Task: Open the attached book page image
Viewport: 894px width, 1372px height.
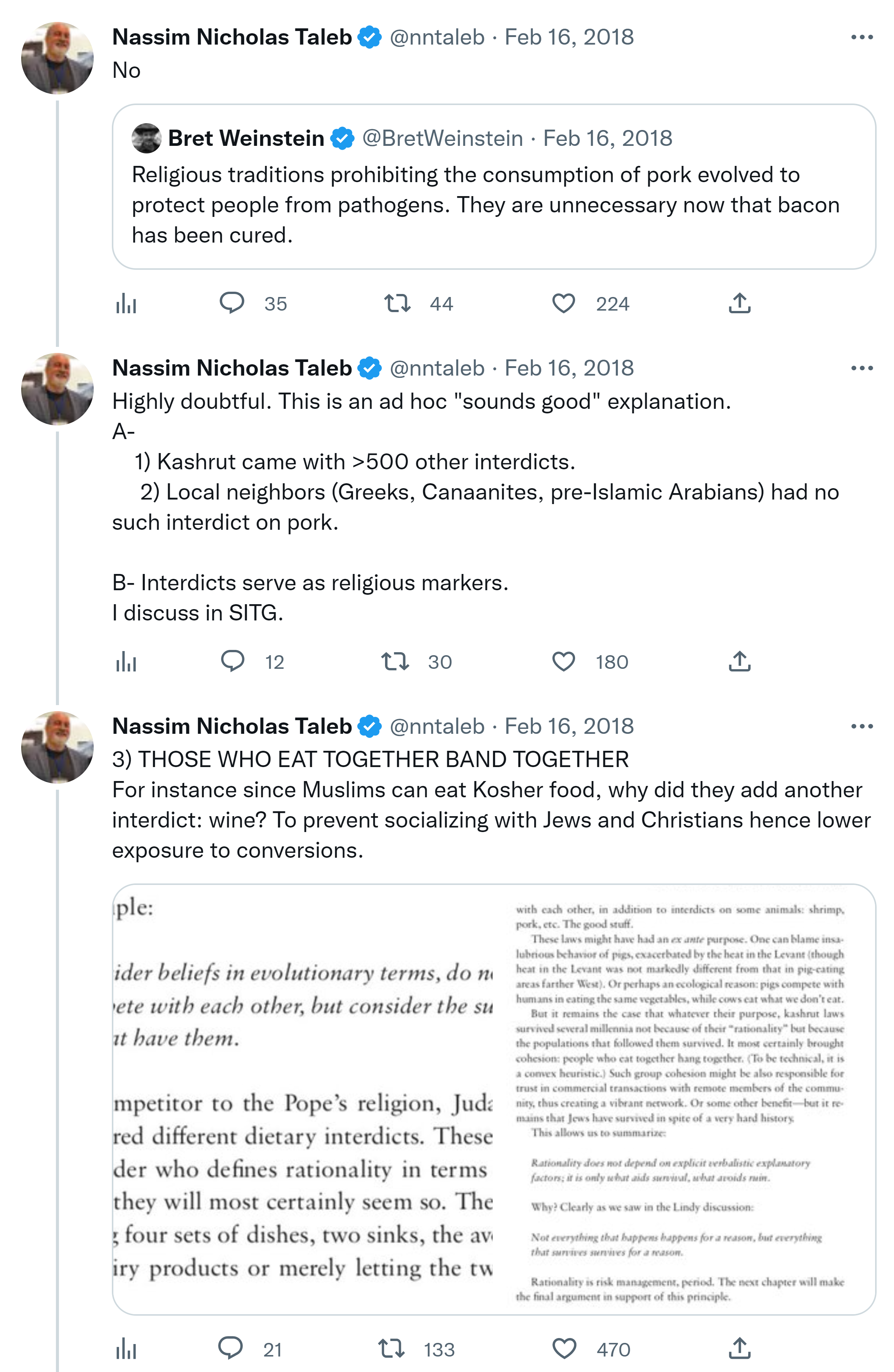Action: [x=493, y=1099]
